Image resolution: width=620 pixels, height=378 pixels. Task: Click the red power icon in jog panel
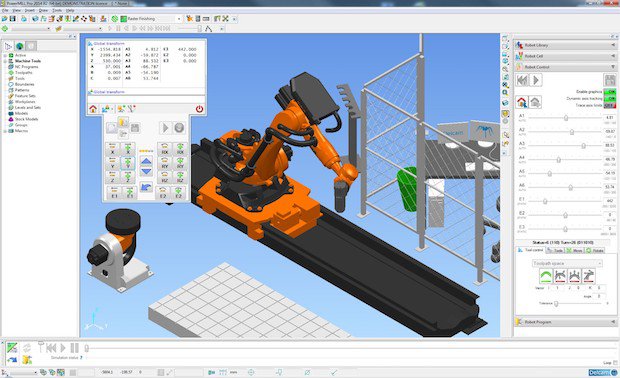tap(199, 109)
